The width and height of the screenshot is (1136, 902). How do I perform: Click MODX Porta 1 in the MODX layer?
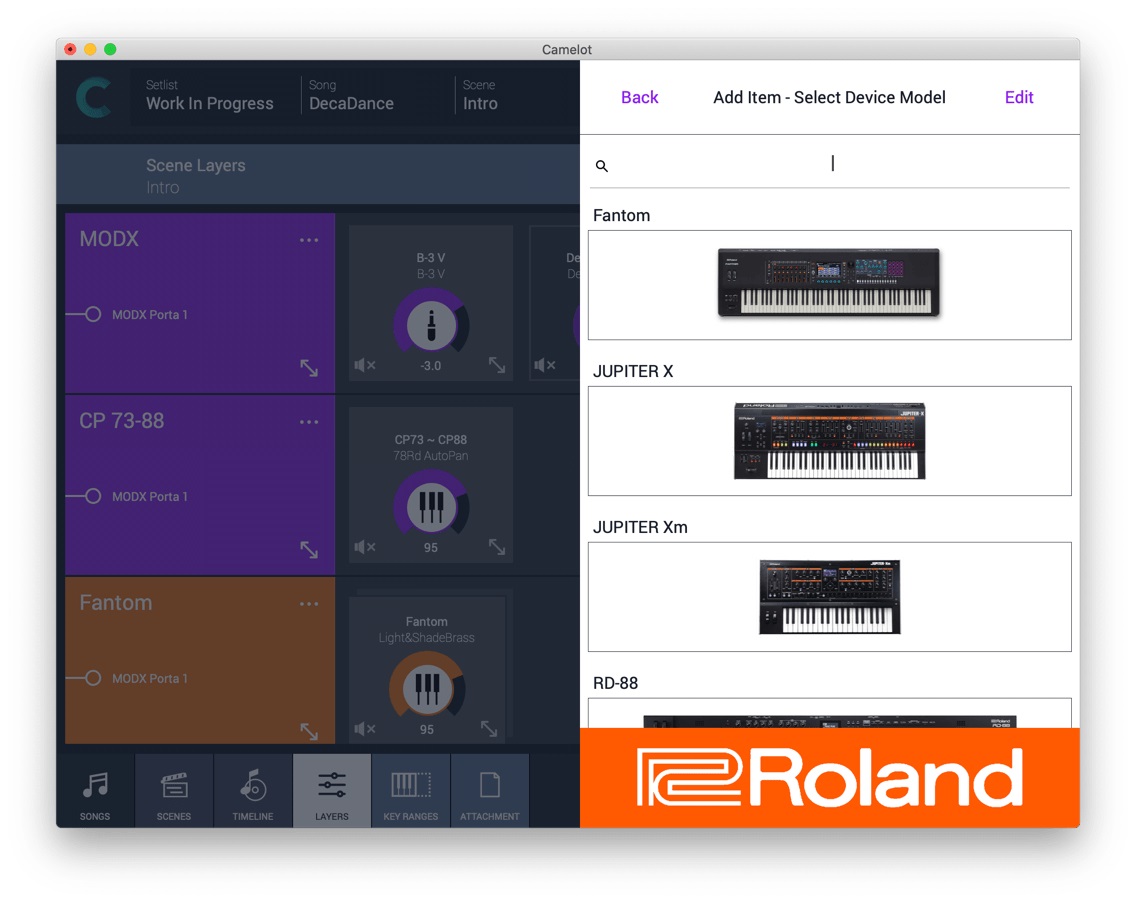click(x=150, y=314)
